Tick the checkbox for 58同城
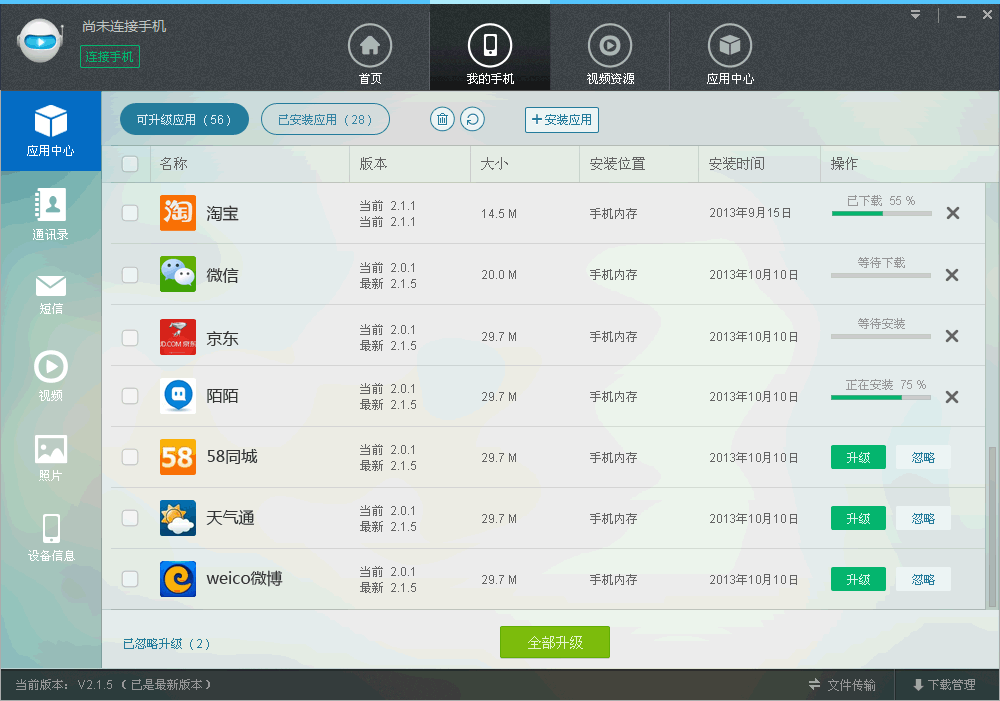The width and height of the screenshot is (1000, 701). click(130, 457)
